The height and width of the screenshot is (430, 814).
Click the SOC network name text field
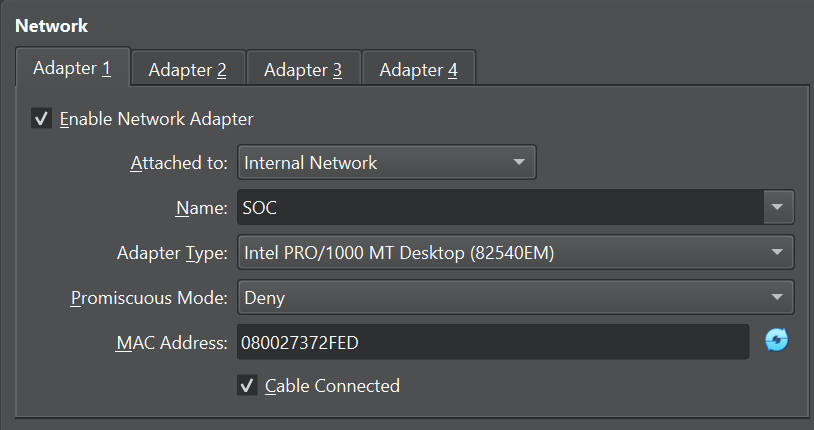[500, 208]
